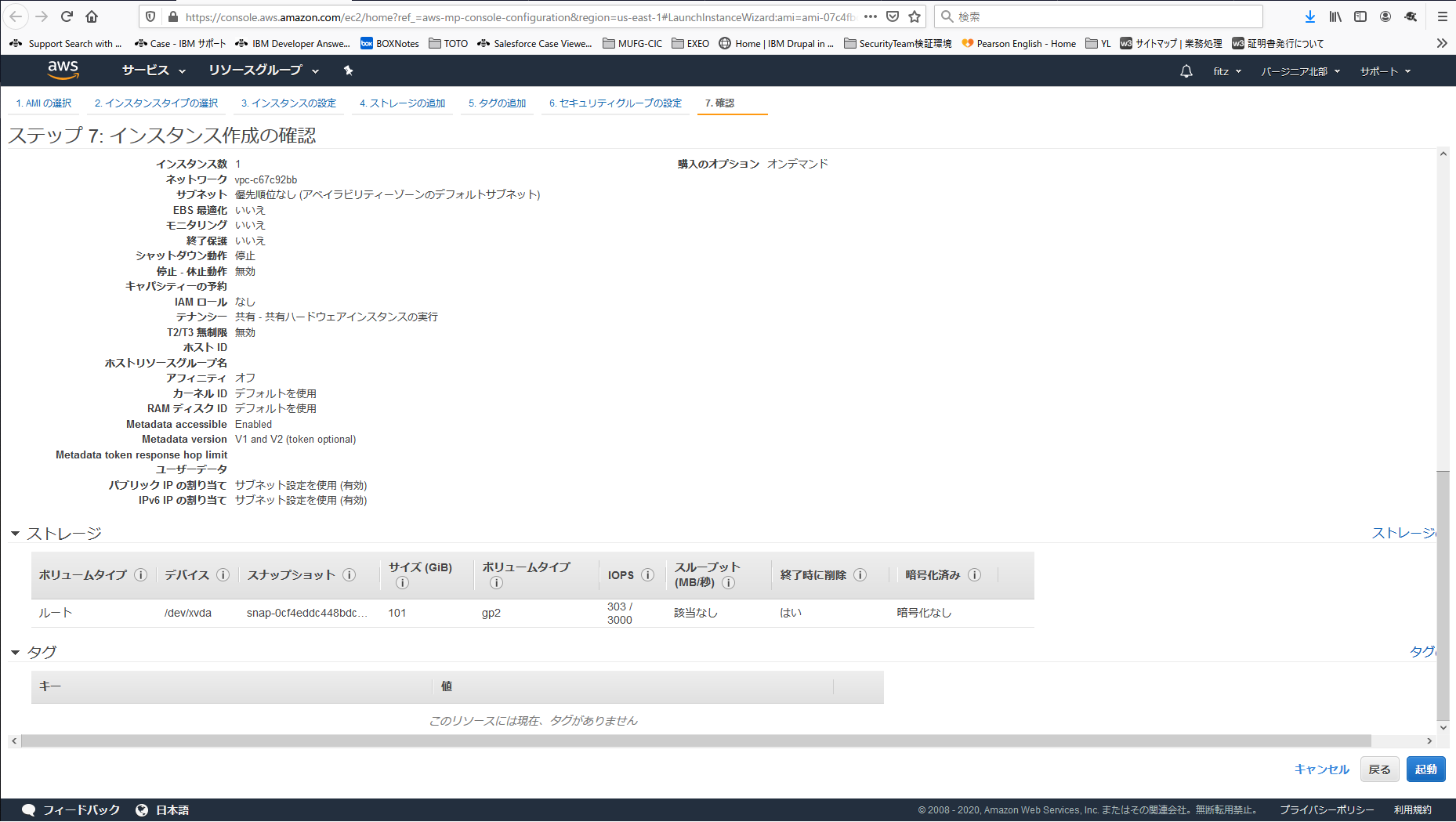Click the 起動 launch button
Image resolution: width=1456 pixels, height=822 pixels.
1425,769
